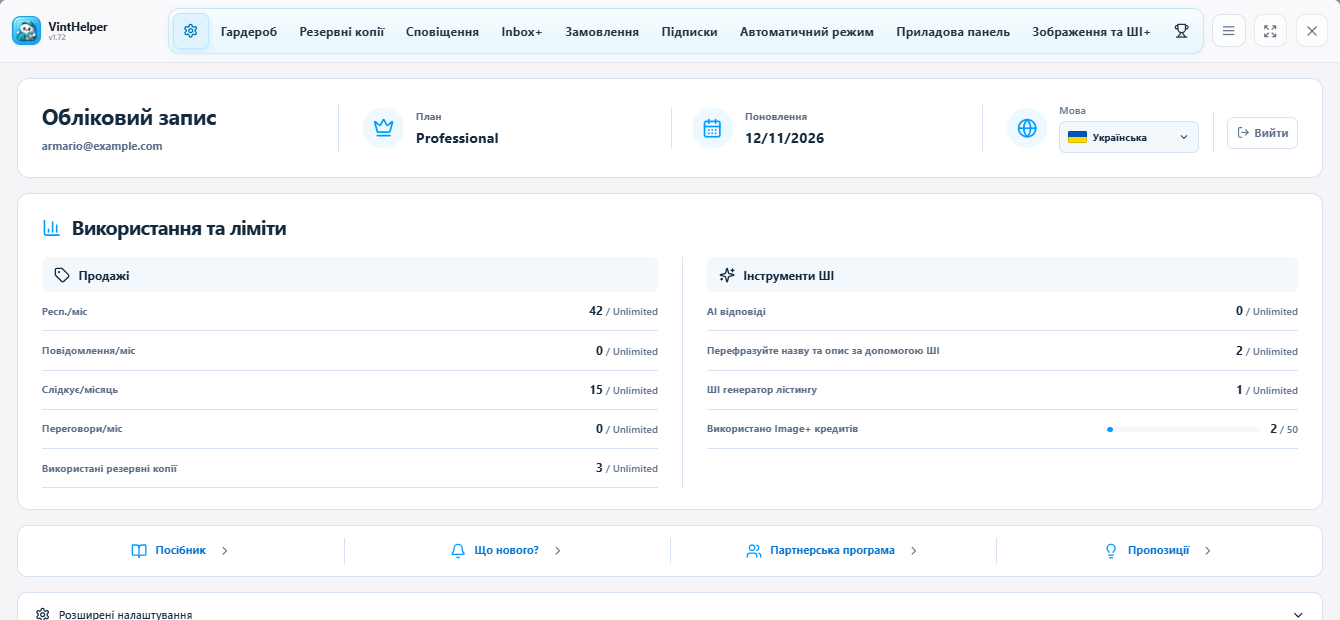Image resolution: width=1340 pixels, height=620 pixels.
Task: Click the Слідкує/місяць row label
Action: 80,390
